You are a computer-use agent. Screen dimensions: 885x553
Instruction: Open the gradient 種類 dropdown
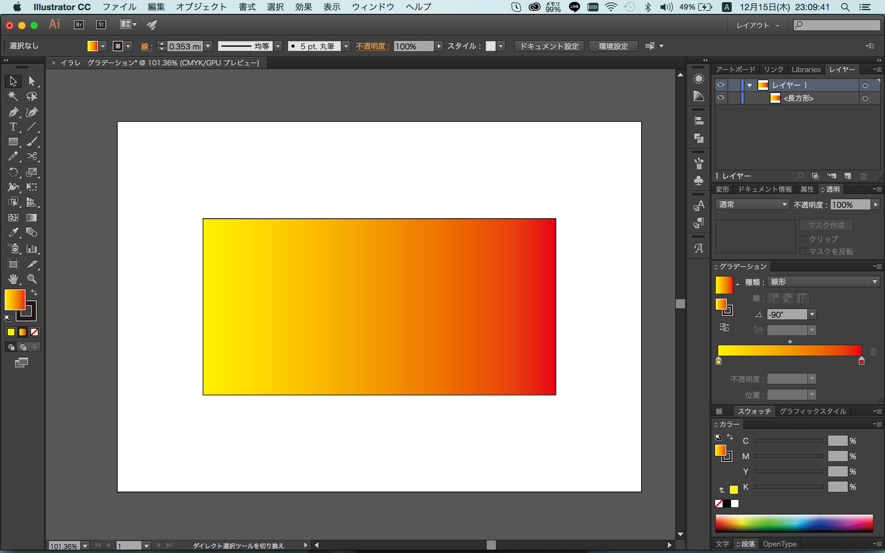824,282
